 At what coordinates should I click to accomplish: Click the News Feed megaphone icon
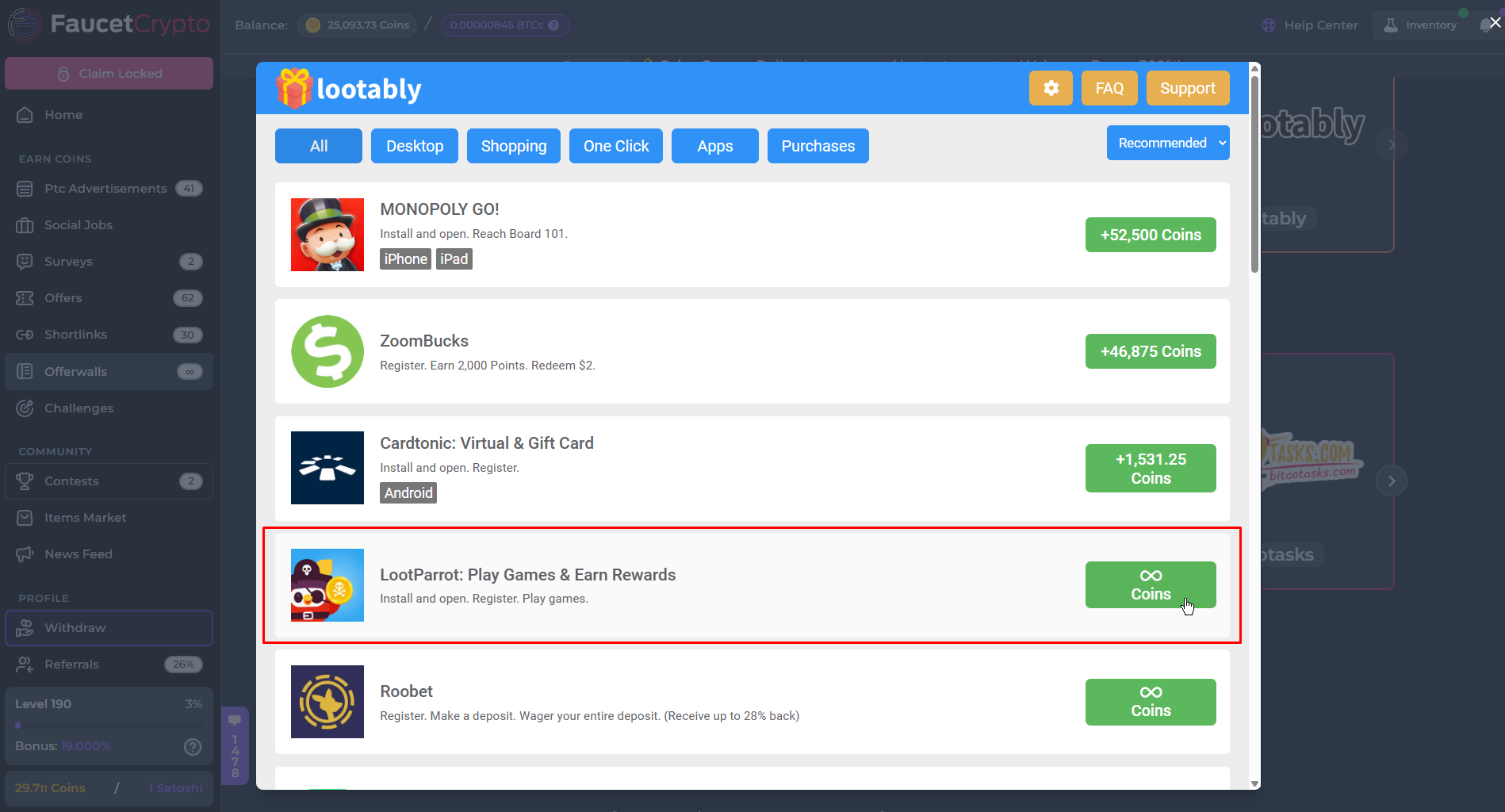coord(25,554)
